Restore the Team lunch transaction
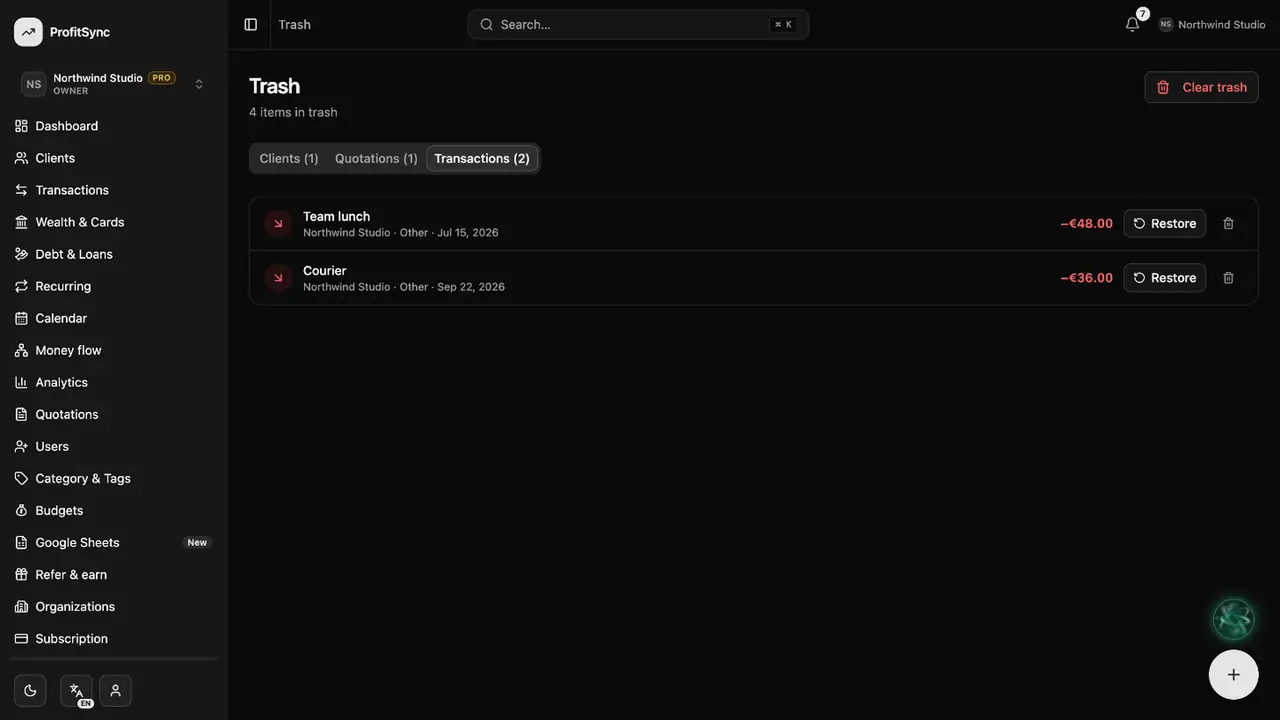Image resolution: width=1280 pixels, height=720 pixels. coord(1164,224)
